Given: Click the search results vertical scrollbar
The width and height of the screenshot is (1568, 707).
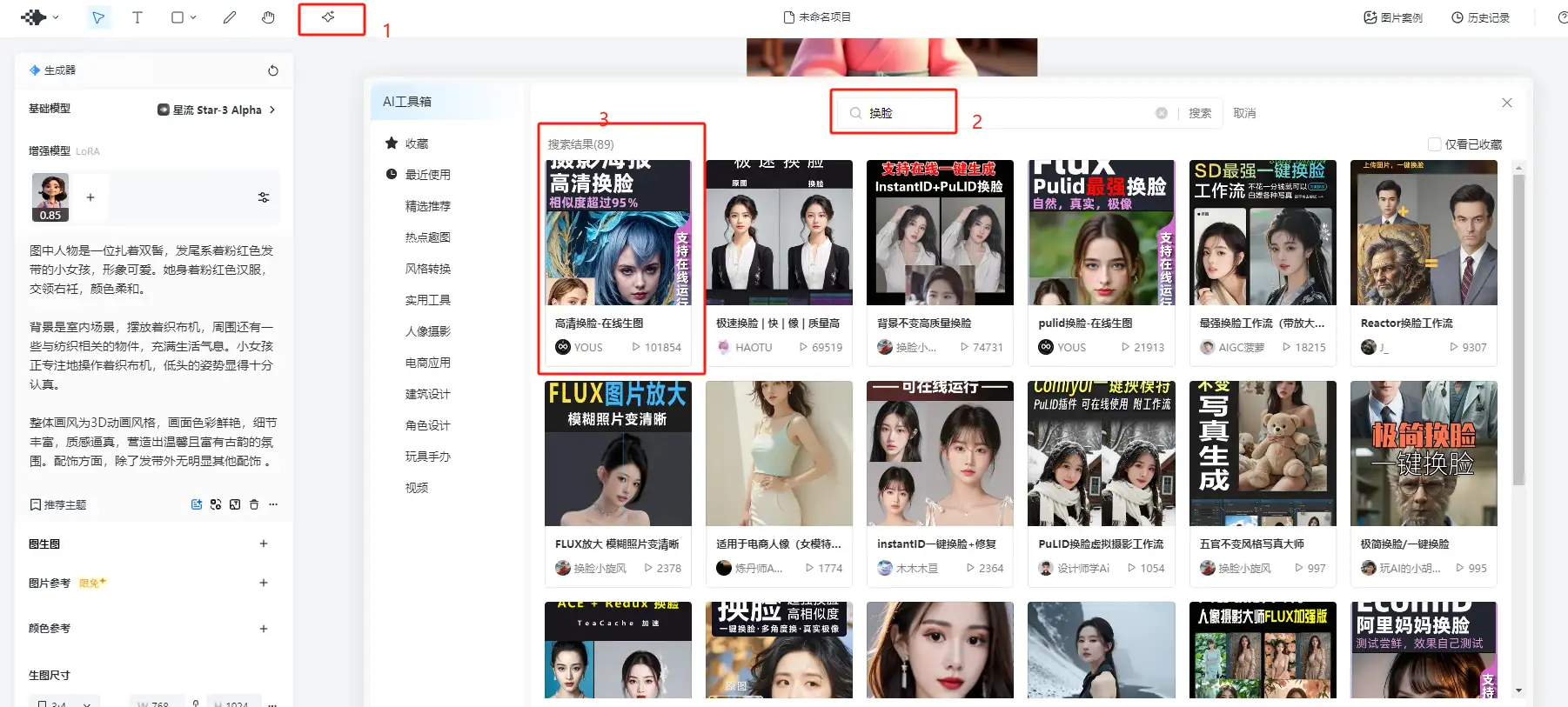Looking at the screenshot, I should tap(1518, 330).
